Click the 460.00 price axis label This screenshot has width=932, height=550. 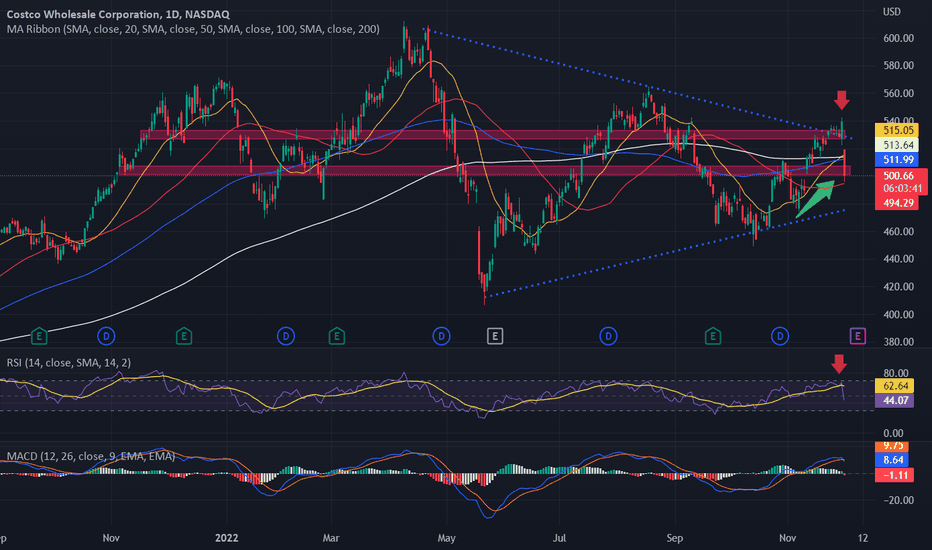point(898,231)
